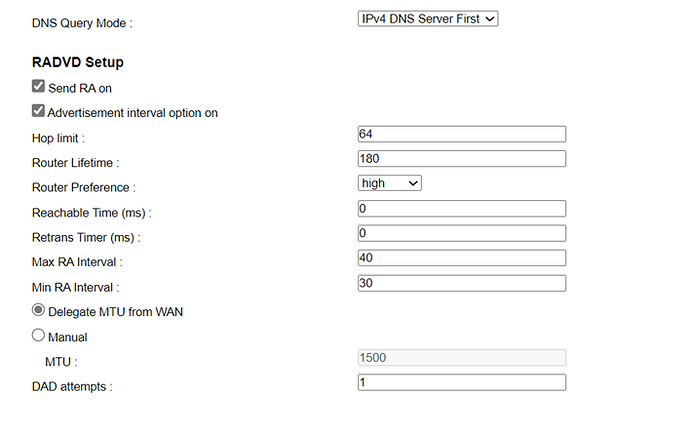The width and height of the screenshot is (690, 437).
Task: Click the Max RA Interval label text
Action: coord(77,262)
